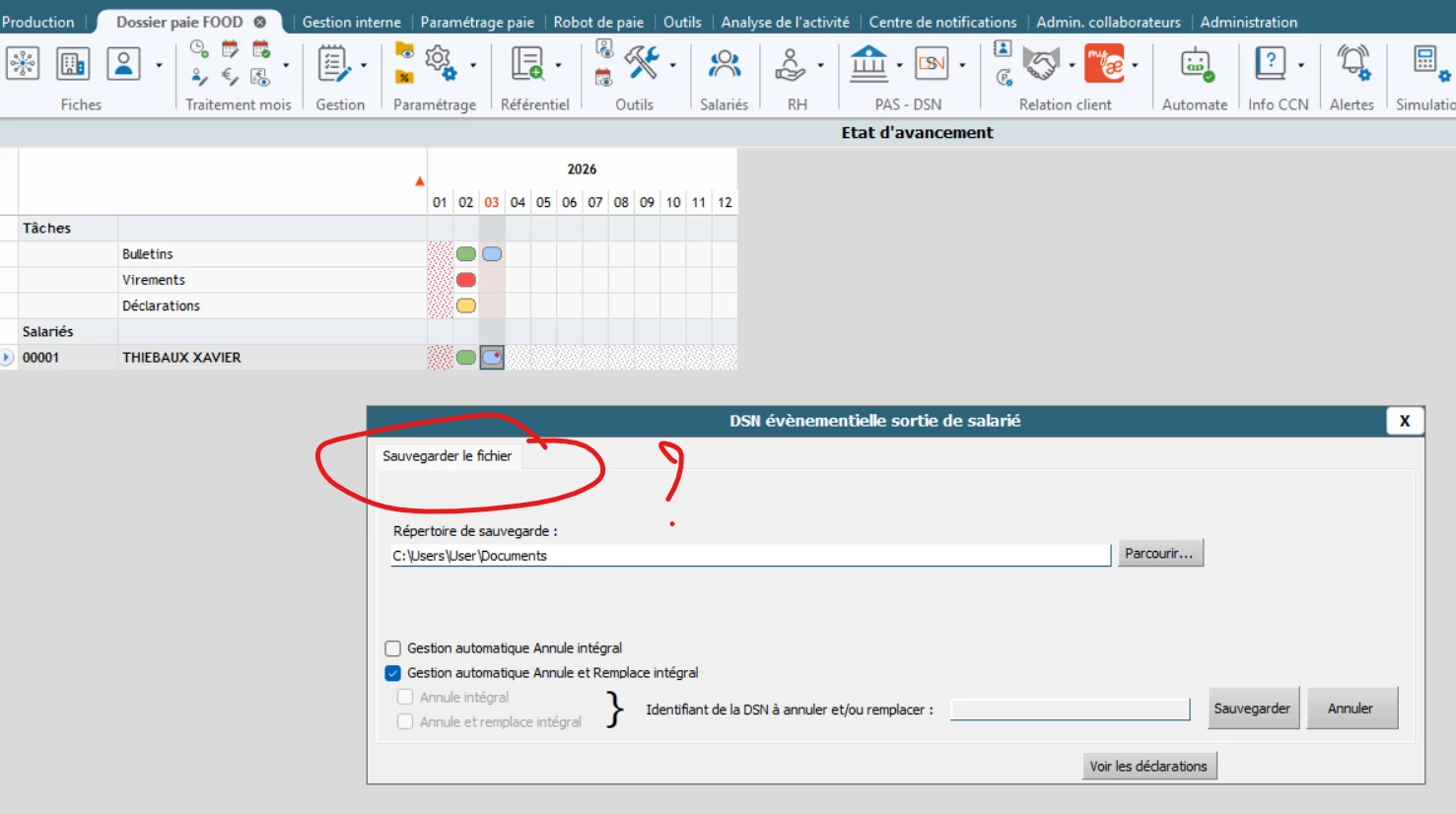The width and height of the screenshot is (1456, 814).
Task: Expand the RH dropdown arrow
Action: pos(820,66)
